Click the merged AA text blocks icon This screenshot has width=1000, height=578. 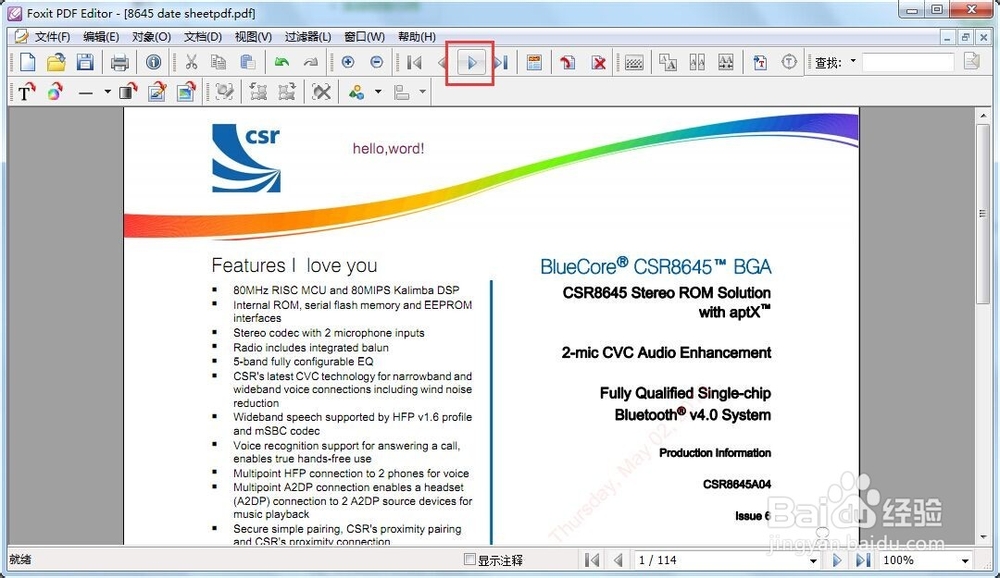pyautogui.click(x=726, y=62)
